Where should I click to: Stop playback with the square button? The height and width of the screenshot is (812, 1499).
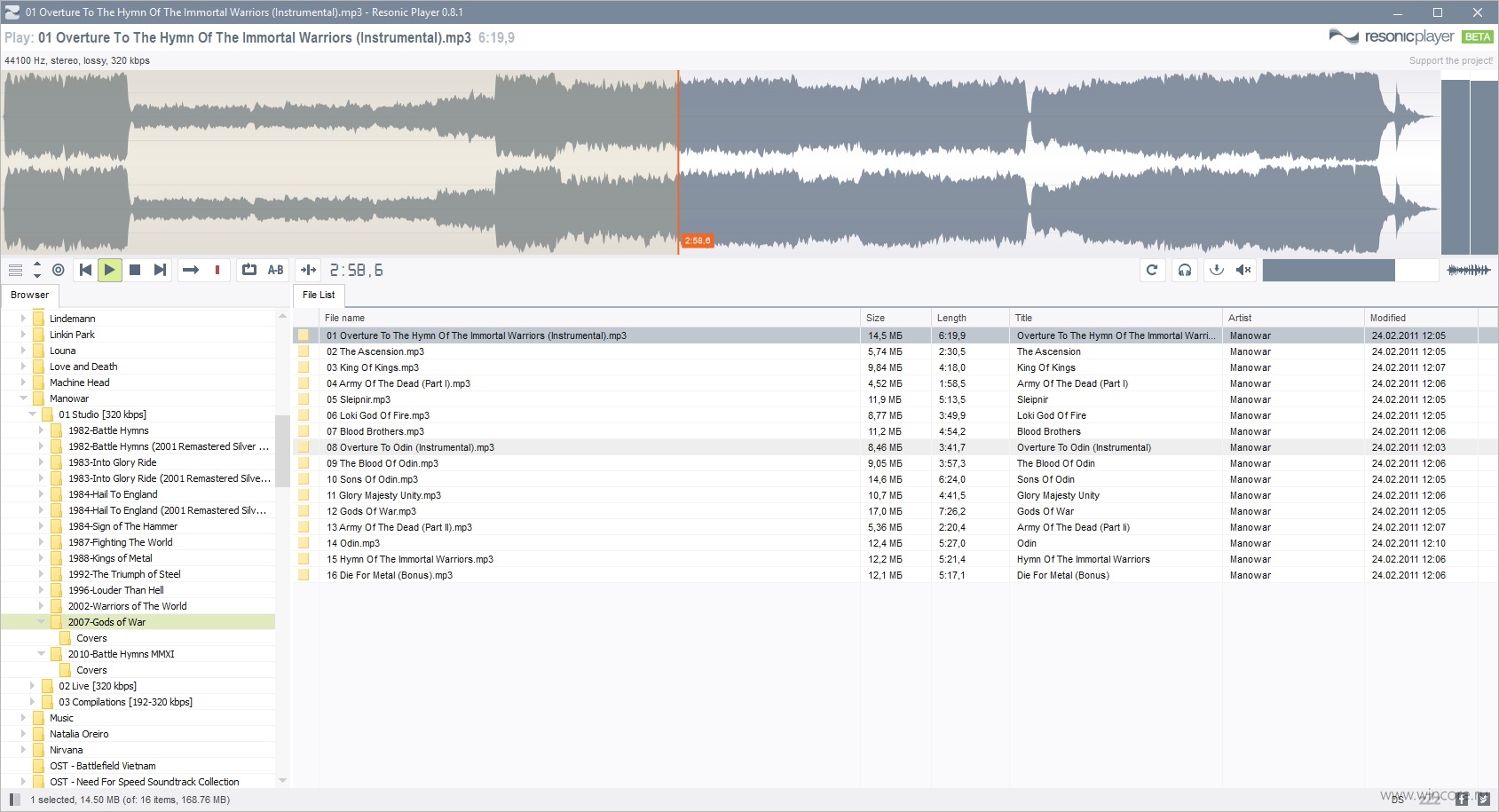(135, 270)
